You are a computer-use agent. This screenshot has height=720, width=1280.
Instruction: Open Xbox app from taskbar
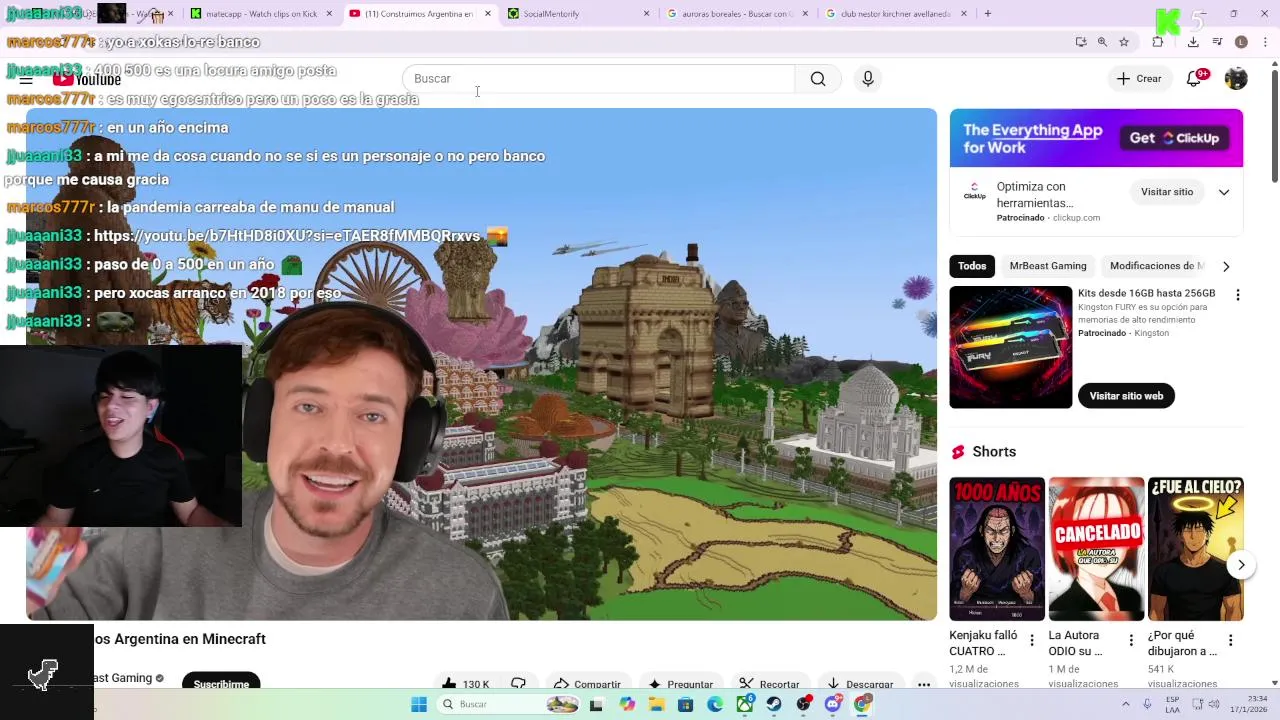(745, 705)
